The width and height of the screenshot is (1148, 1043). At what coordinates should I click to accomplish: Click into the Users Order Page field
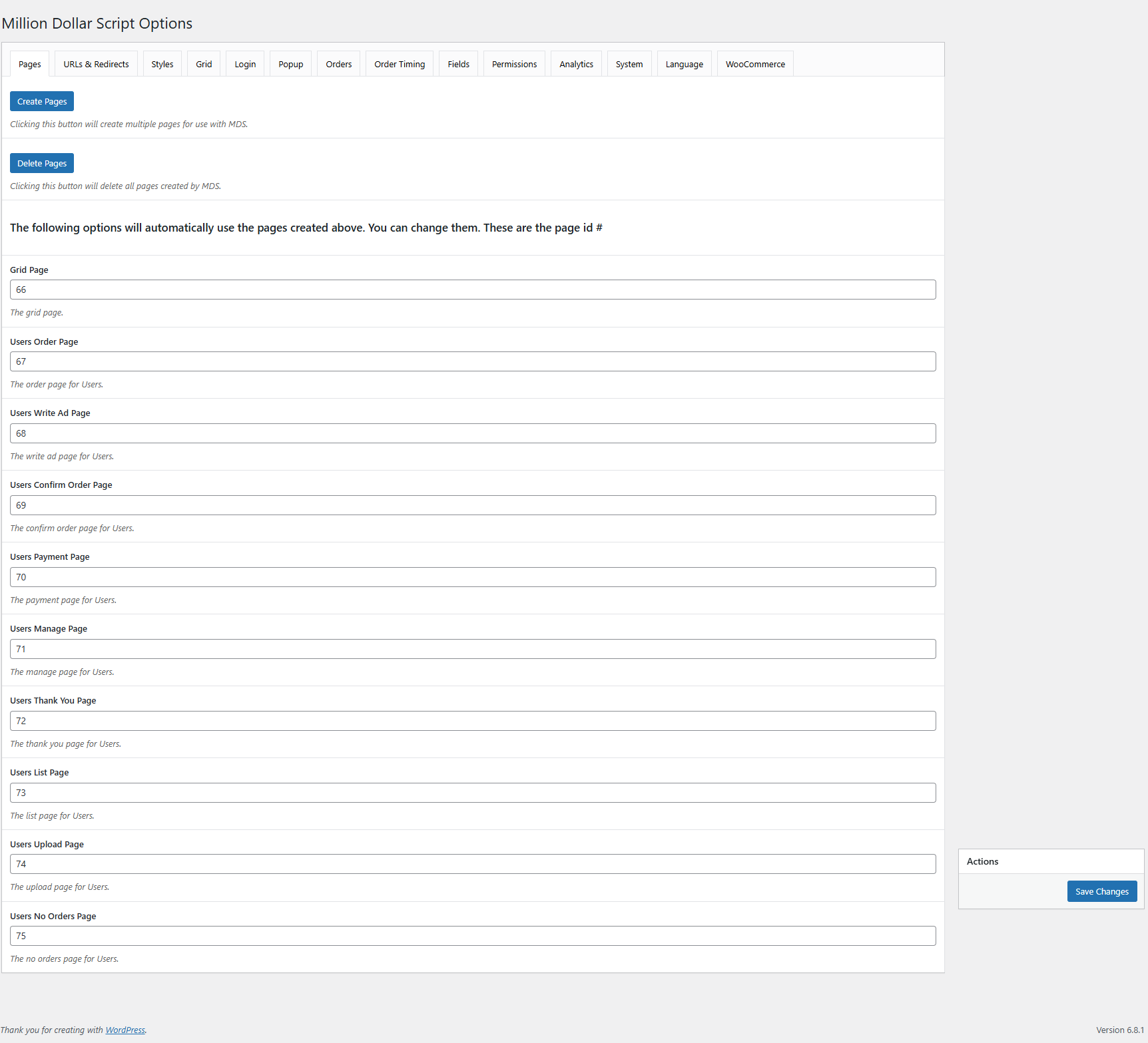[x=473, y=361]
